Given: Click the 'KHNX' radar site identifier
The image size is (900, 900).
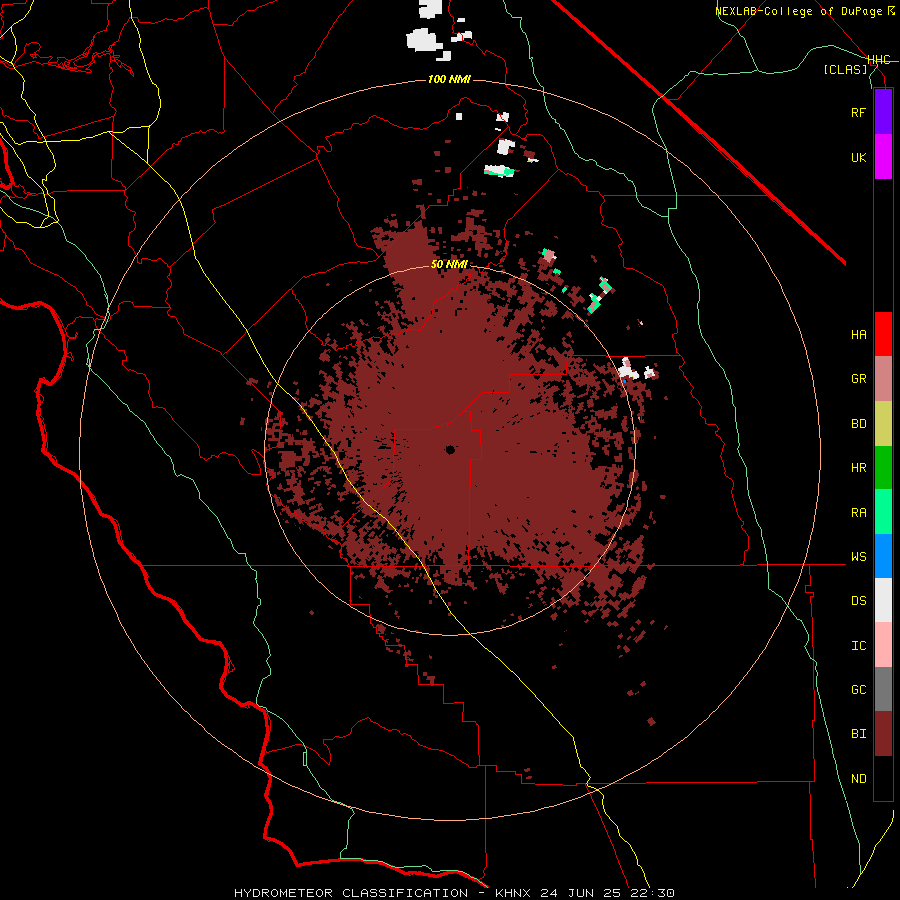Looking at the screenshot, I should 514,893.
